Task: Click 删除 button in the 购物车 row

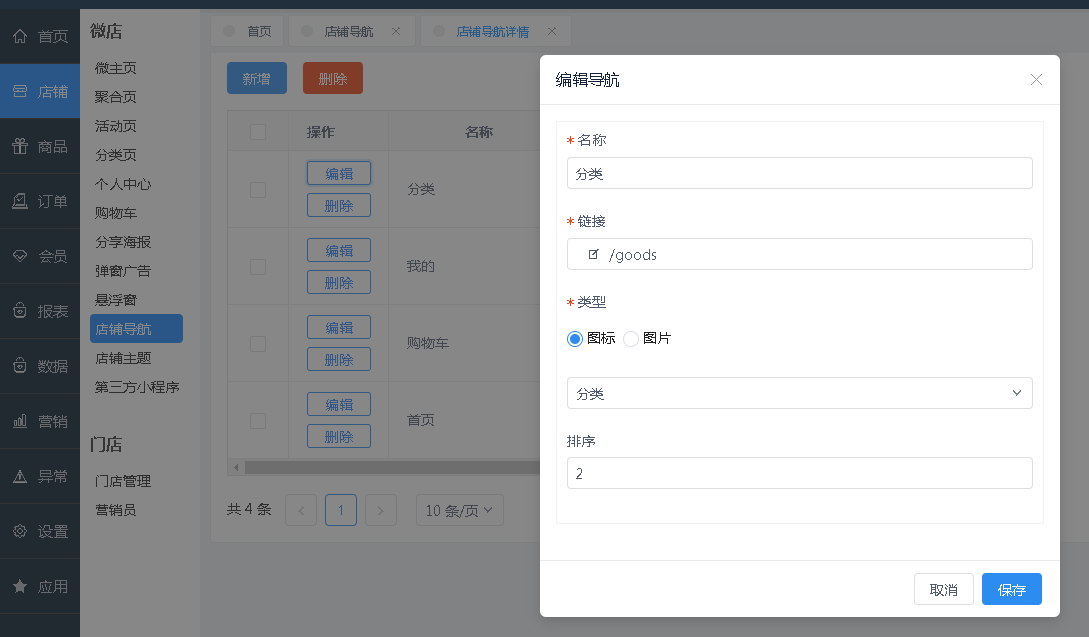Action: 339,360
